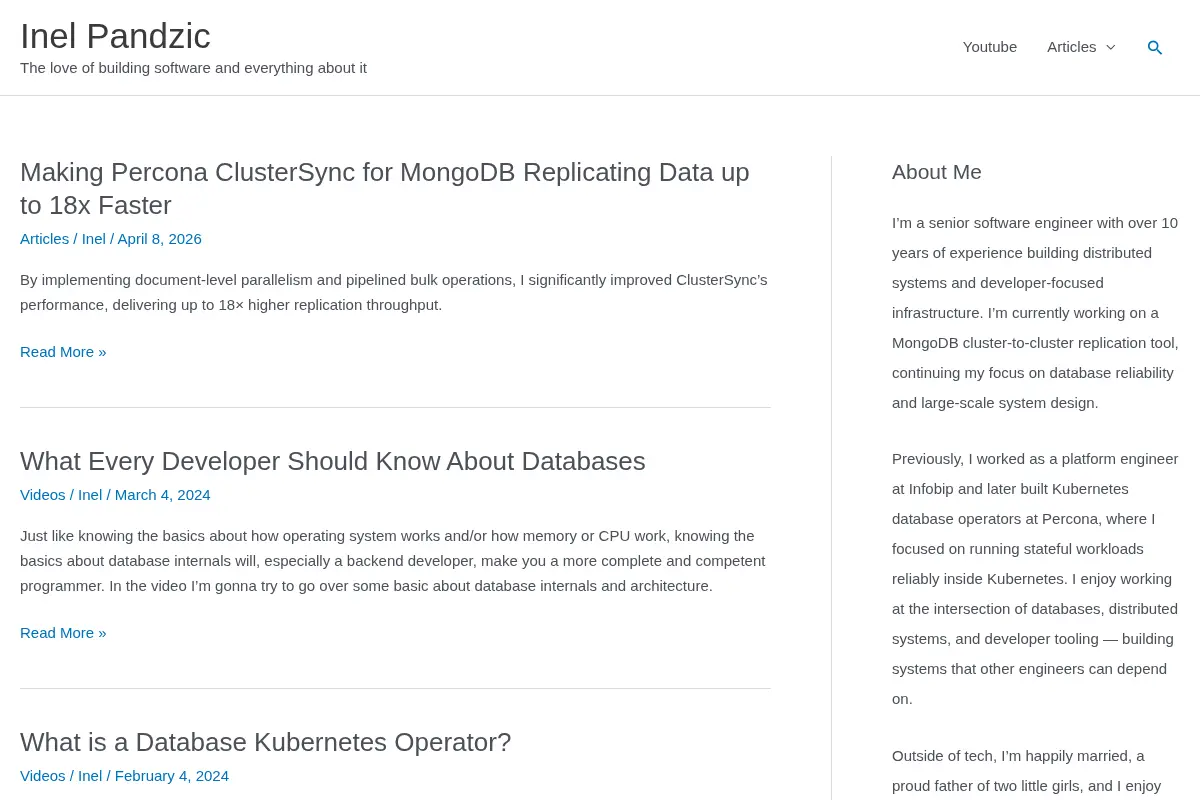The height and width of the screenshot is (800, 1200).
Task: Open Videos category on the Databases post
Action: (43, 494)
